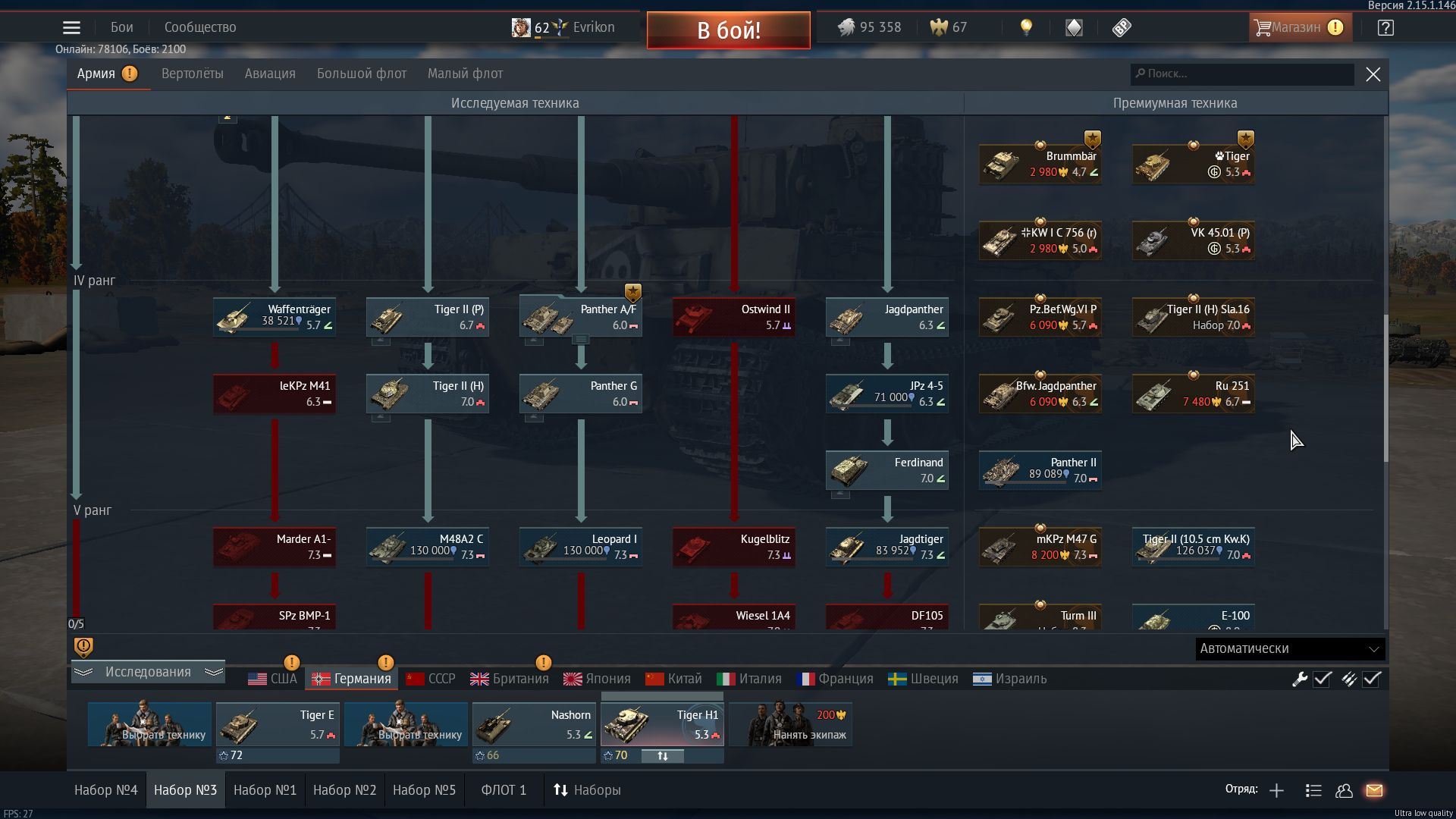Expand the group arrow under Panther G

click(534, 417)
